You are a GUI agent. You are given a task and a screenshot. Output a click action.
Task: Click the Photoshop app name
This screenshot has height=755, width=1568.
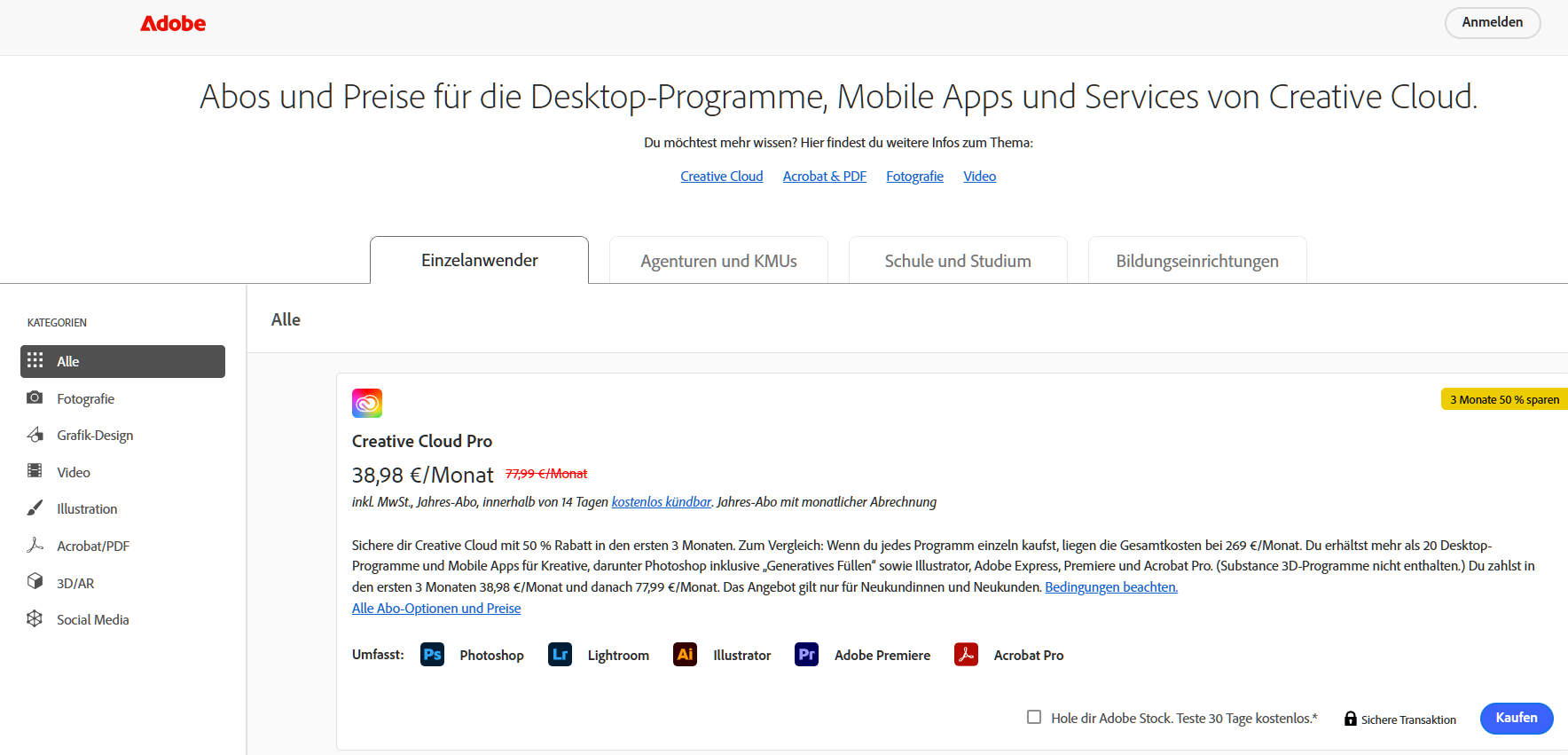coord(492,656)
